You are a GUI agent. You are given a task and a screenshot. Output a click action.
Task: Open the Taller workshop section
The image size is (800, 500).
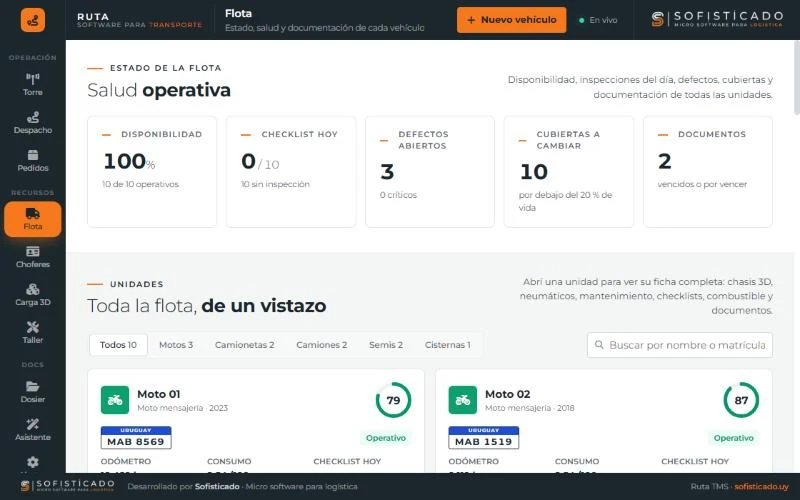coord(33,333)
